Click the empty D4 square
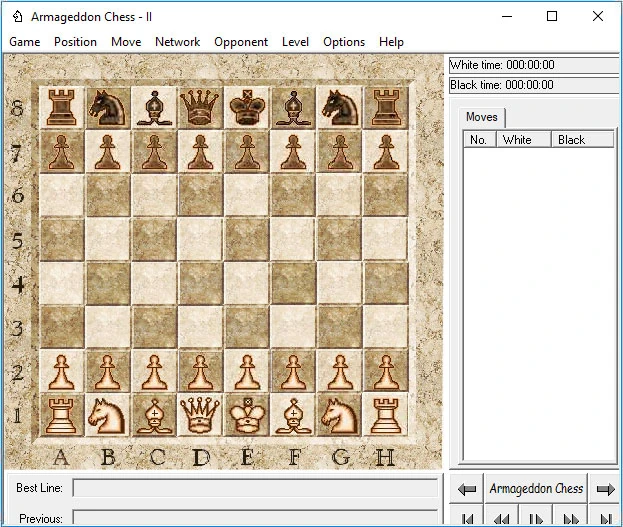623x527 pixels. point(200,283)
